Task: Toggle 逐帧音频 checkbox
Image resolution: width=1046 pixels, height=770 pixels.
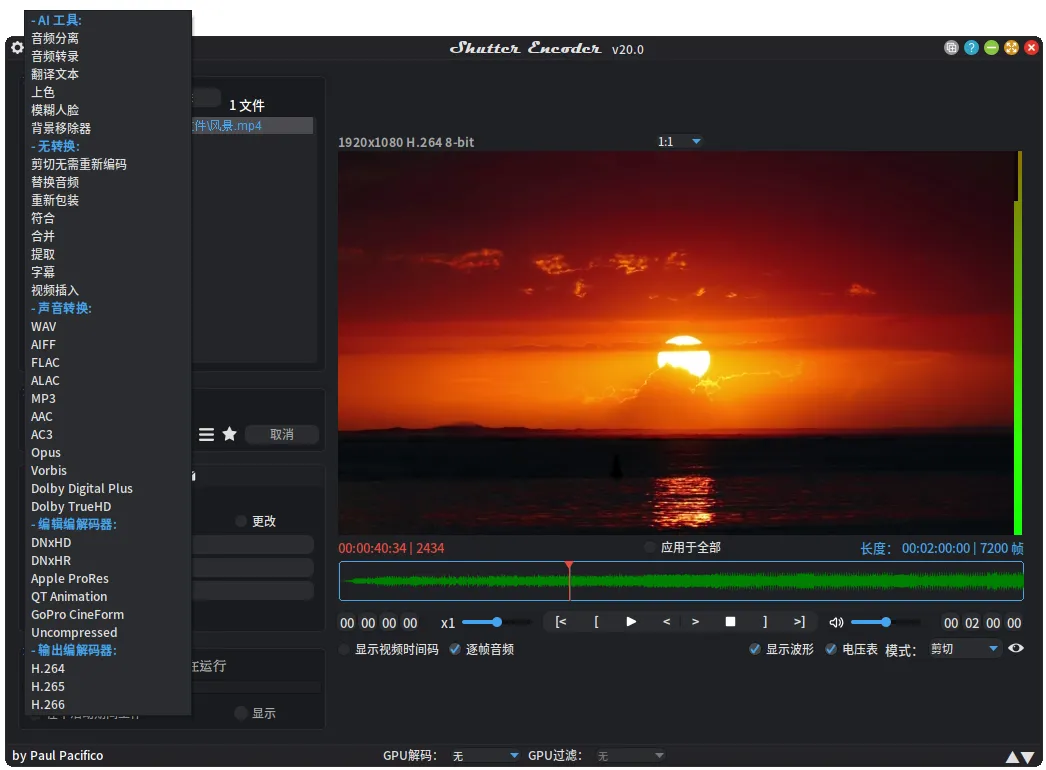Action: tap(455, 649)
